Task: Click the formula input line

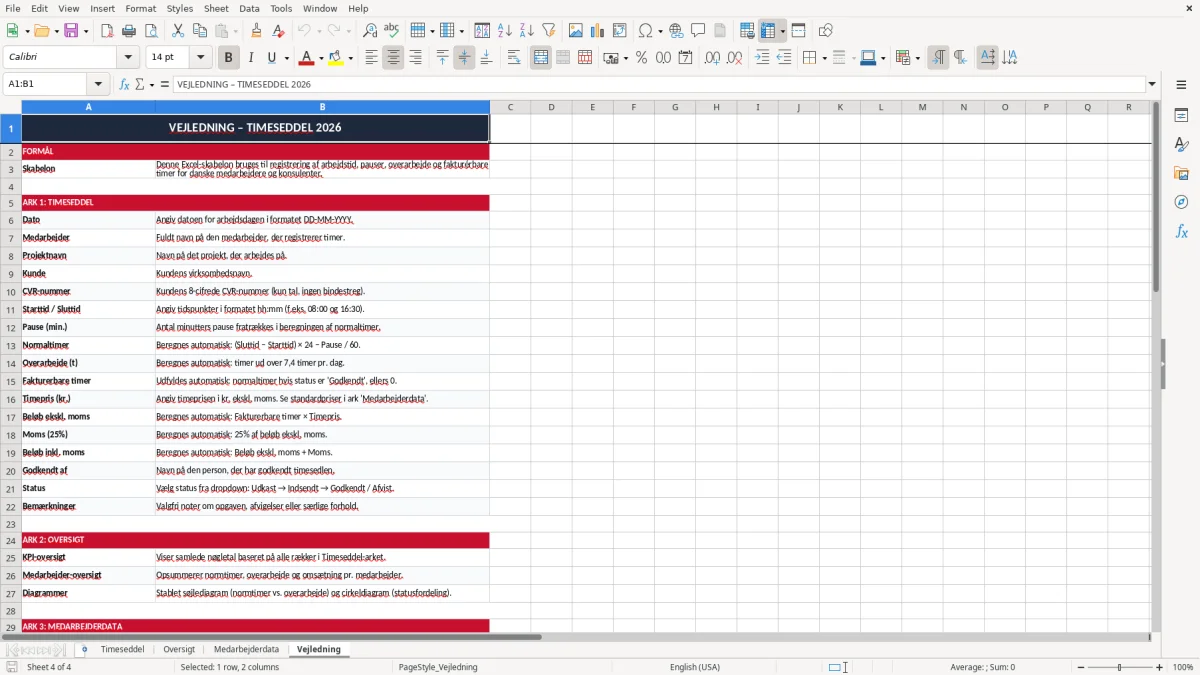Action: tap(658, 85)
